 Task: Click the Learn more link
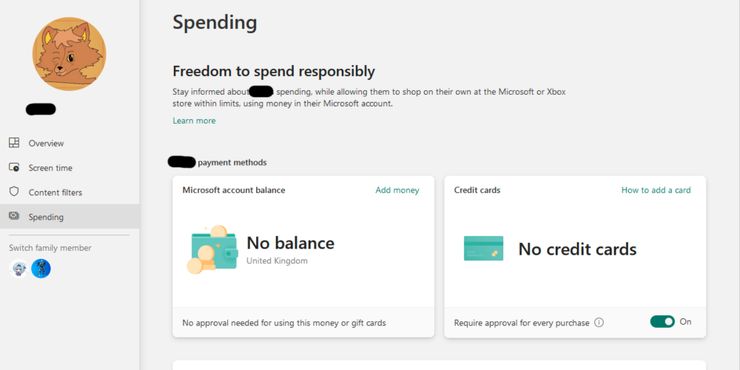click(194, 121)
